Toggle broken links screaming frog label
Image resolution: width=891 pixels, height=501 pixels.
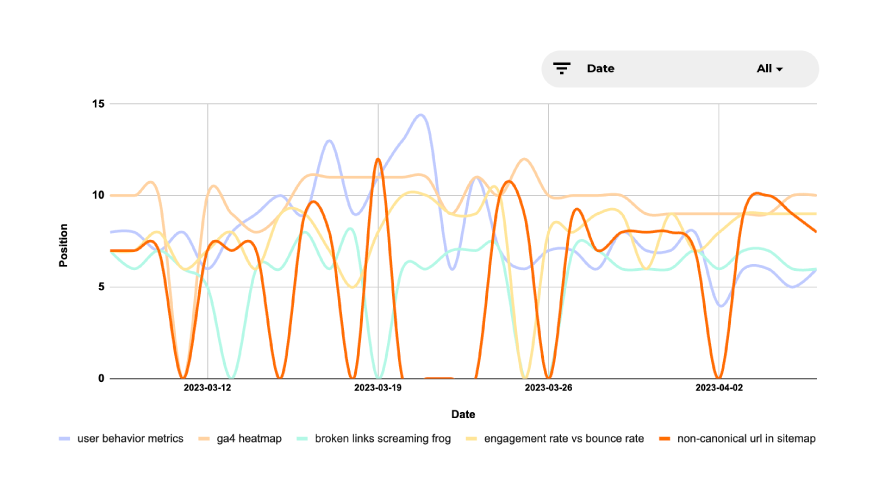point(382,439)
